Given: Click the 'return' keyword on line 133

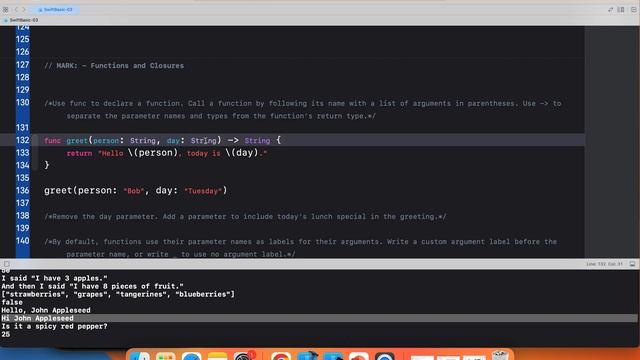Looking at the screenshot, I should (79, 153).
